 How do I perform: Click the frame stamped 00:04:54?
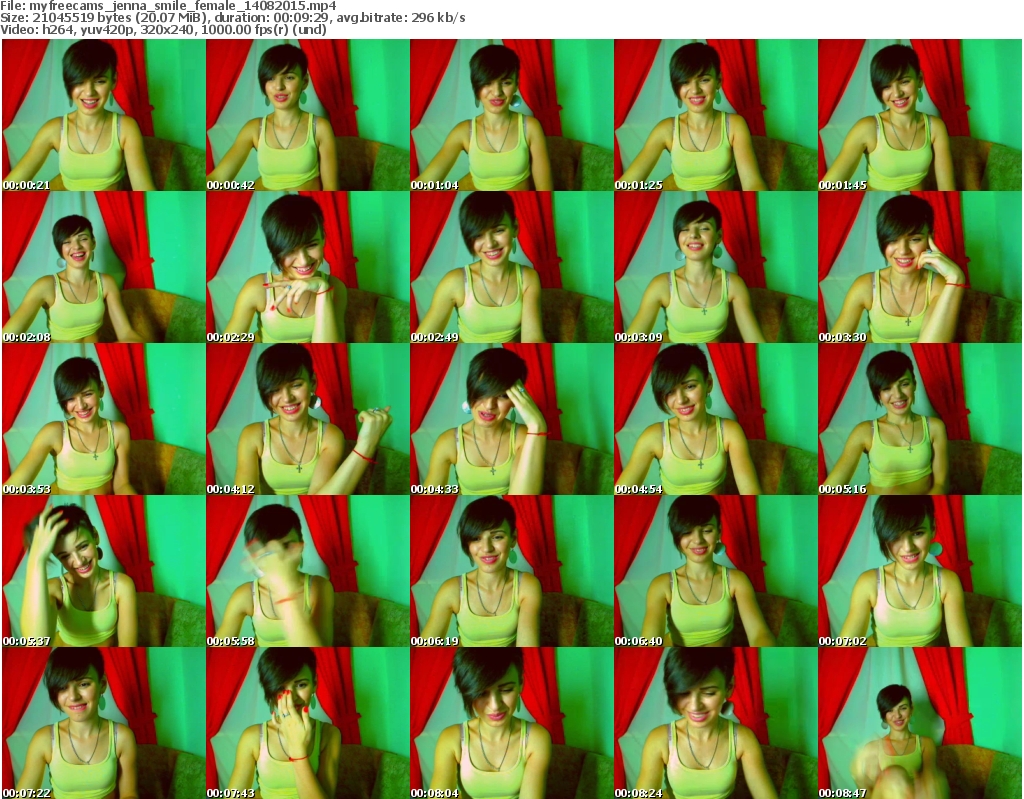(x=715, y=419)
